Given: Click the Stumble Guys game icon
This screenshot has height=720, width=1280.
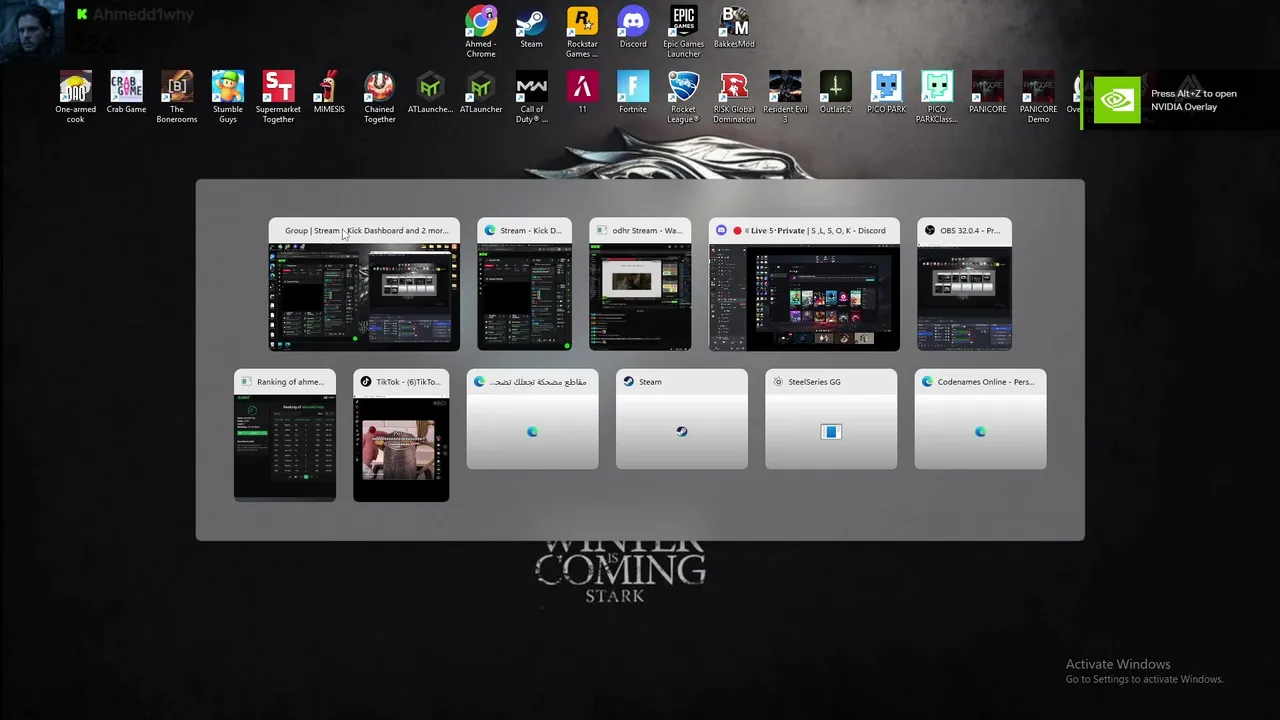Looking at the screenshot, I should point(228,97).
